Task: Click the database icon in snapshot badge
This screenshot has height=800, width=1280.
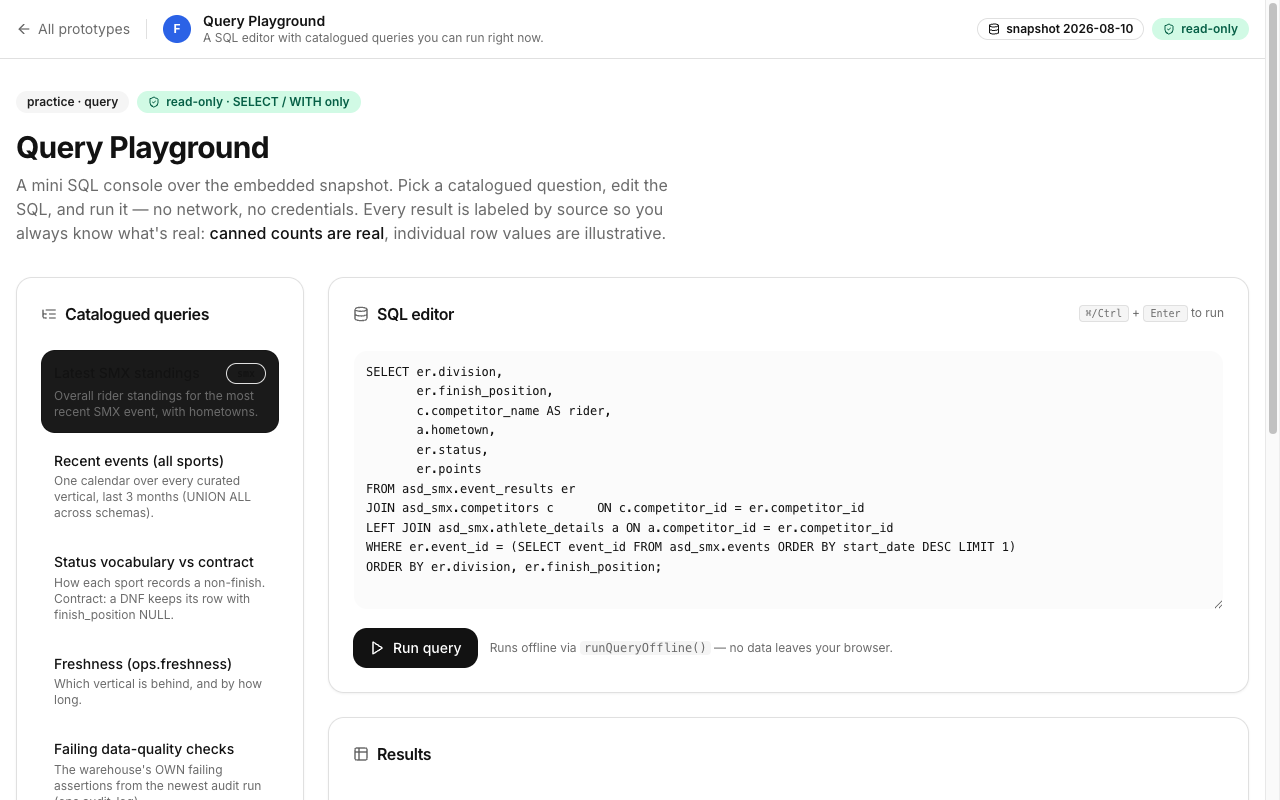Action: click(994, 29)
